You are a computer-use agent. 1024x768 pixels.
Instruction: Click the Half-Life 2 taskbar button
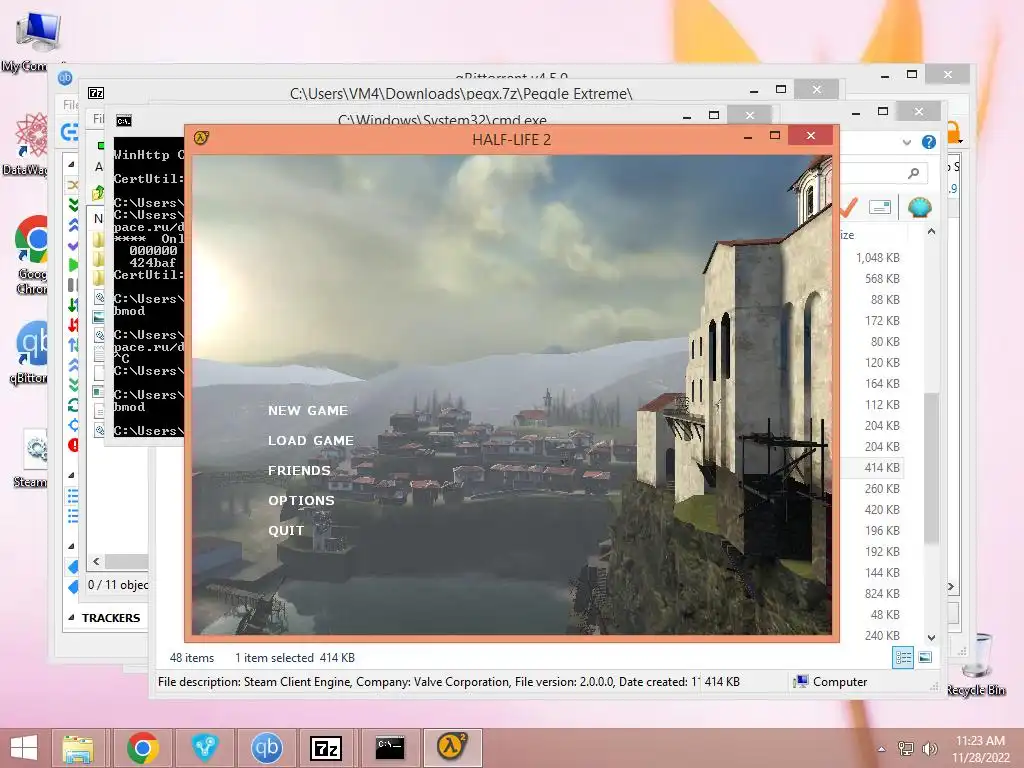point(452,748)
